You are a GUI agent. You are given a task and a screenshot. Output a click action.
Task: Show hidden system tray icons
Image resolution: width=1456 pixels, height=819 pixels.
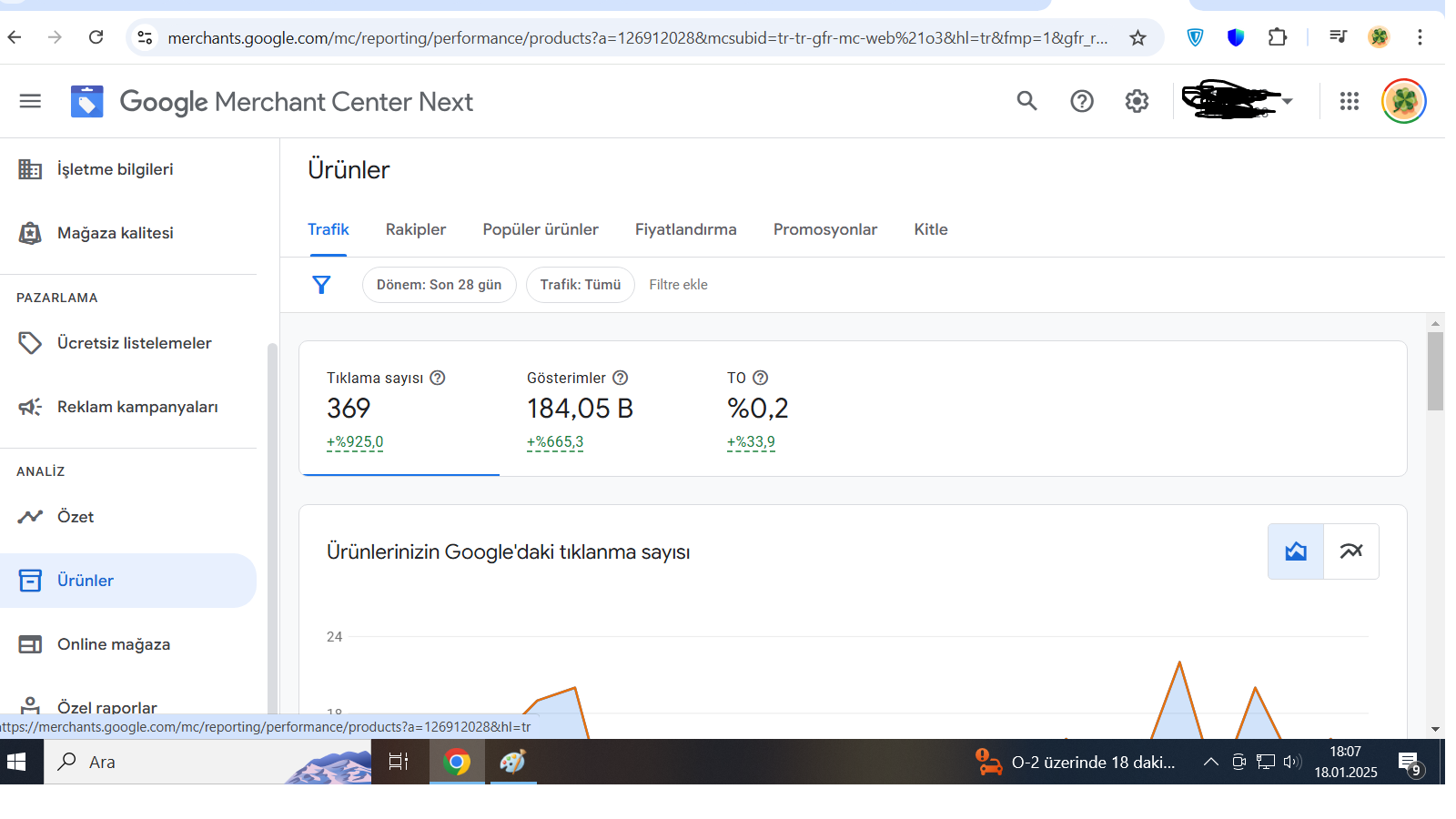pyautogui.click(x=1211, y=762)
